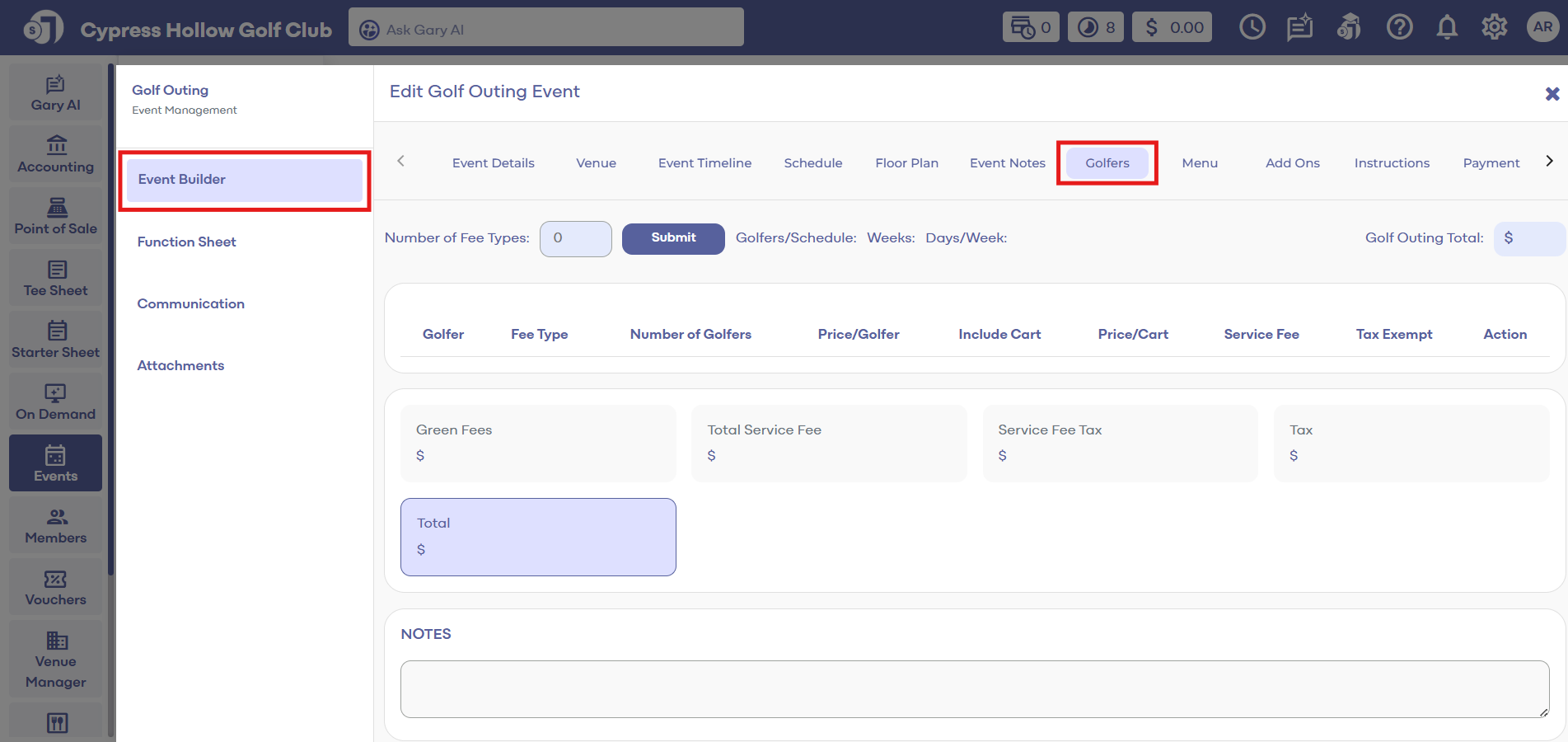The image size is (1568, 742).
Task: Open the Communication section link
Action: [x=191, y=303]
